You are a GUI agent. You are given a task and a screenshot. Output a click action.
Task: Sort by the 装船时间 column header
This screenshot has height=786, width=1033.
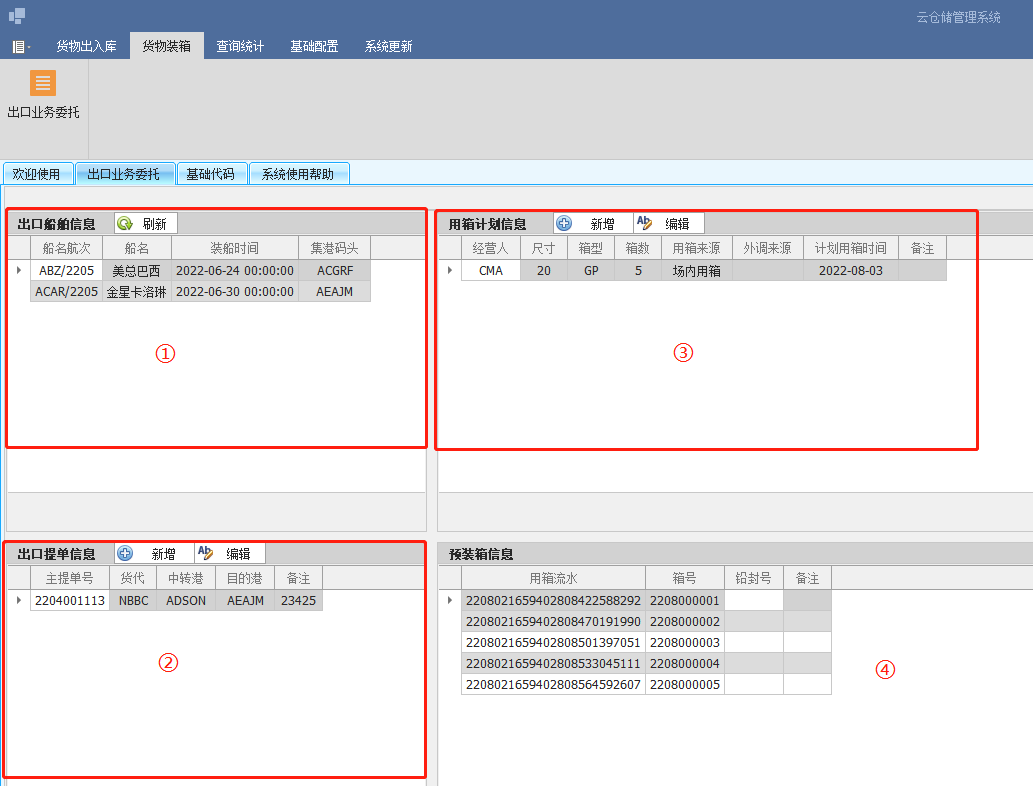(x=234, y=248)
